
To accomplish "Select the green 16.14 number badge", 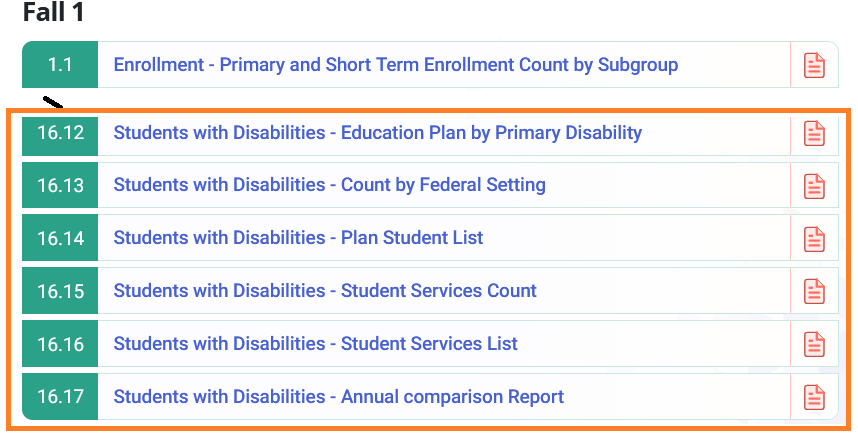I will pos(60,238).
